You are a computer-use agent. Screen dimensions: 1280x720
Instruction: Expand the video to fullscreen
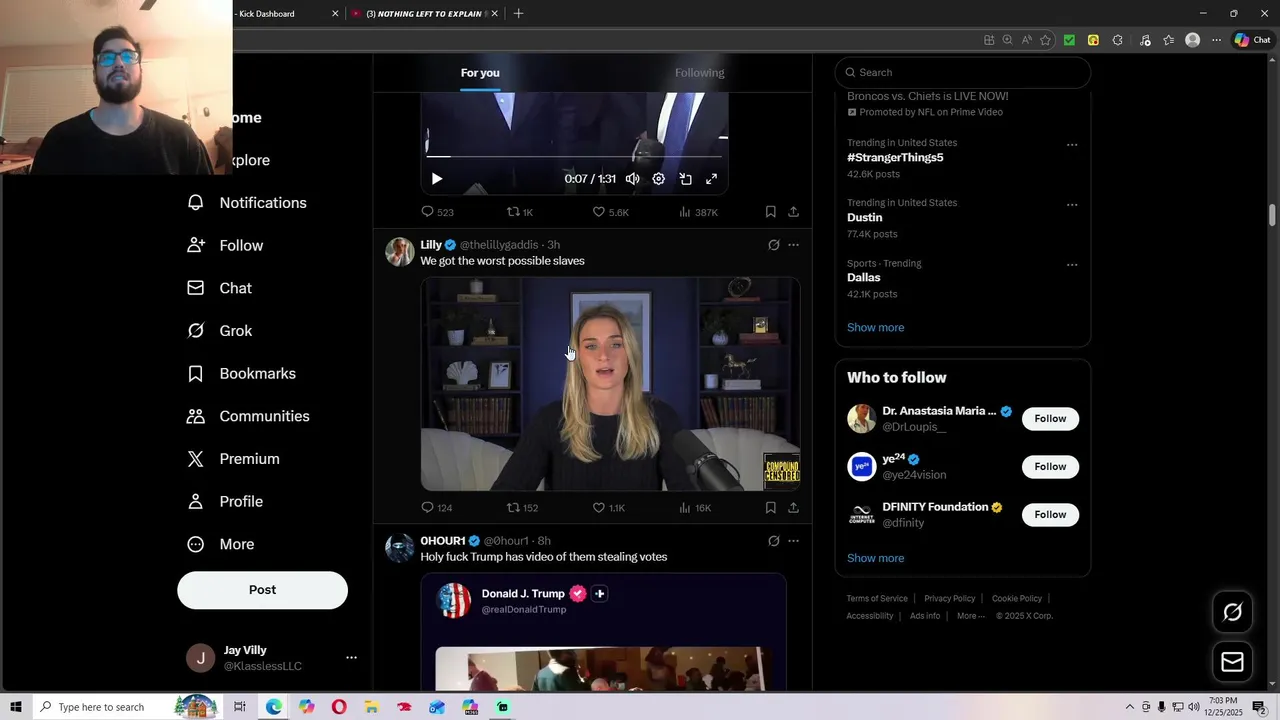[x=711, y=179]
